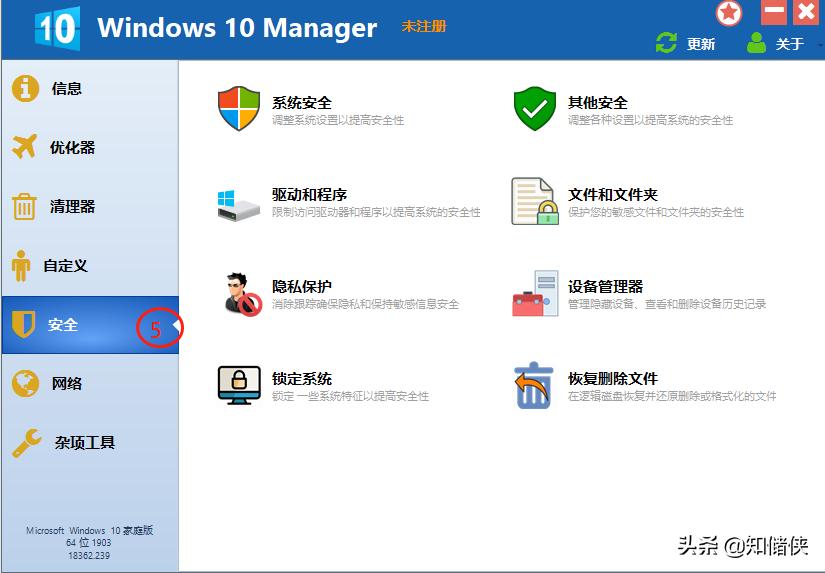
Task: Open the 信息 sidebar tab
Action: pyautogui.click(x=66, y=88)
